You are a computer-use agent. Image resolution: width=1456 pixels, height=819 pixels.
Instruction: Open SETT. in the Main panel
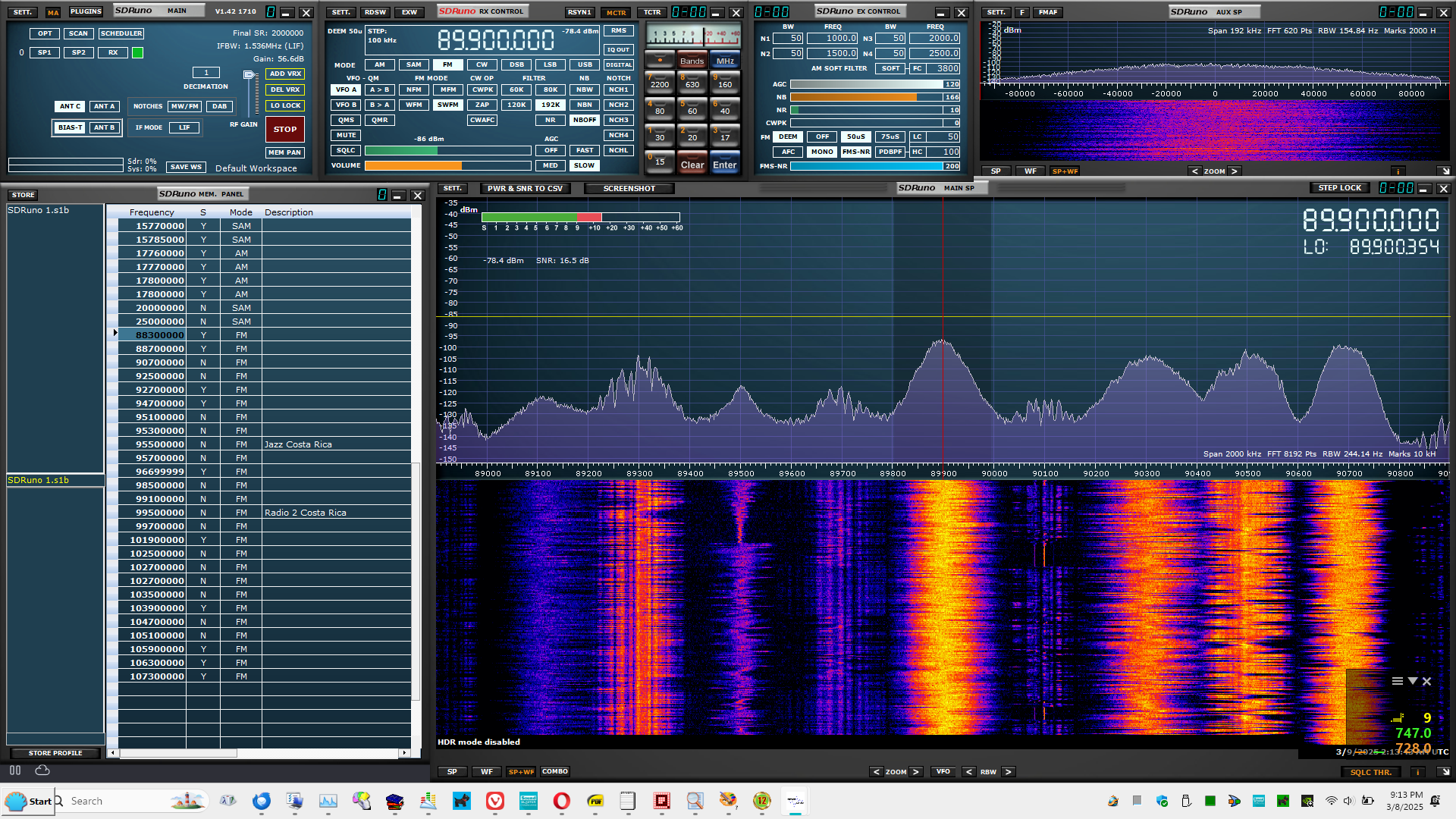[x=23, y=12]
